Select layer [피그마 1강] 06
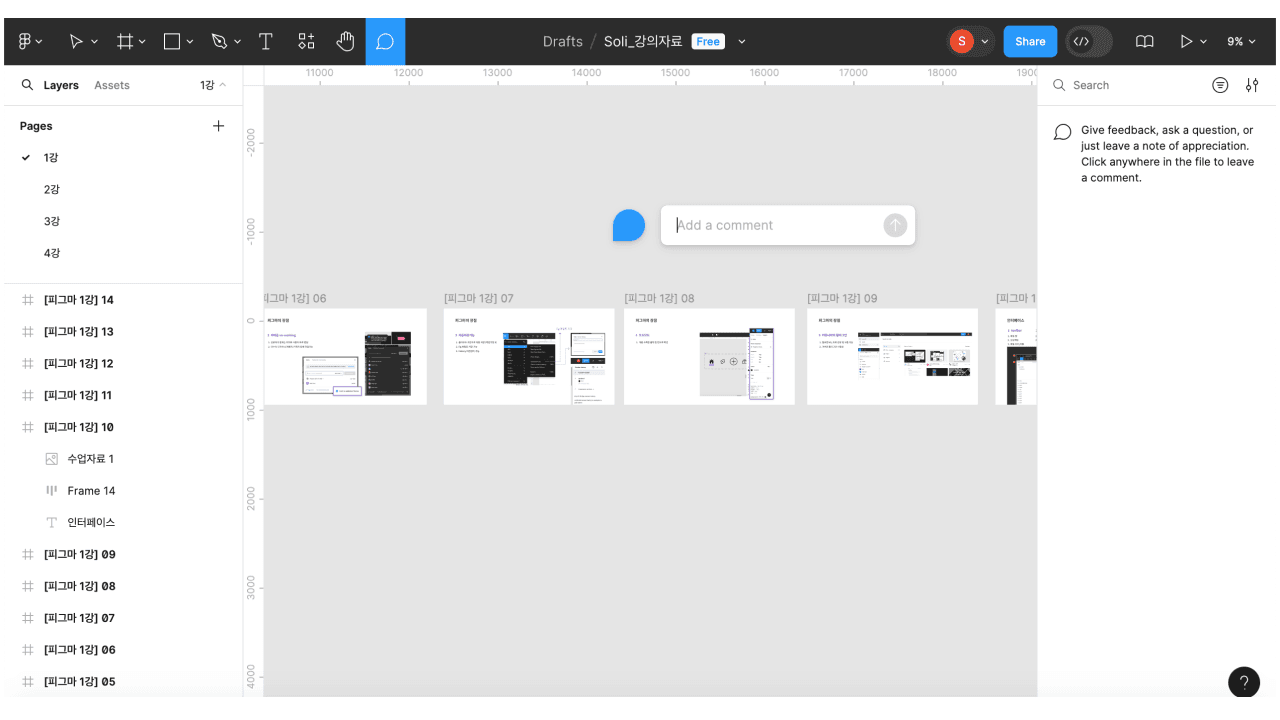Viewport: 1280px width, 720px height. coord(123,650)
